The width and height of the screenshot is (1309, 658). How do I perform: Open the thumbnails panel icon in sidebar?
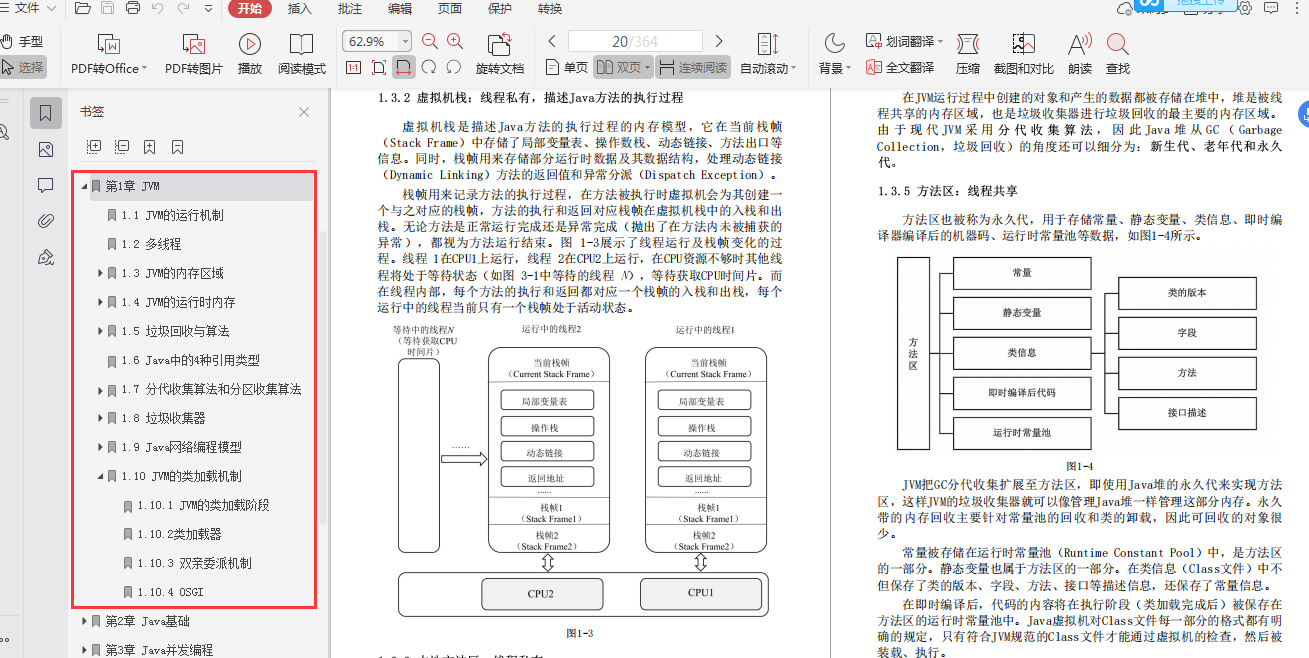click(45, 149)
